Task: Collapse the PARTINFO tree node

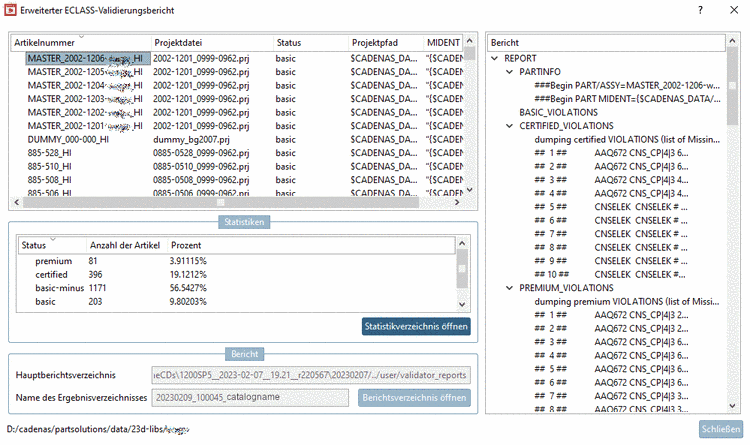Action: (x=509, y=73)
